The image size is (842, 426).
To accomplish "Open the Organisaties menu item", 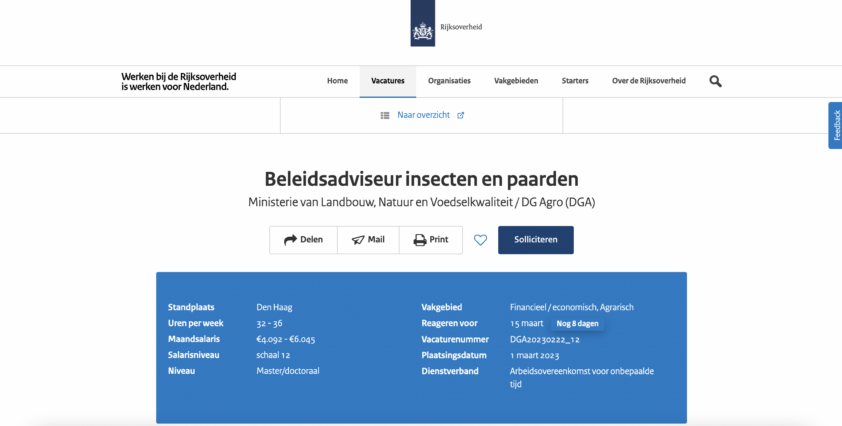I will 449,81.
